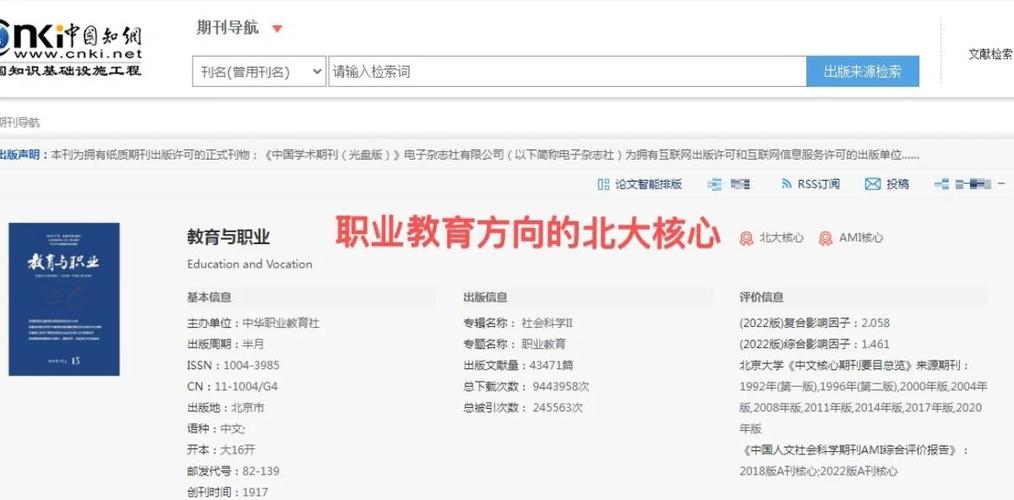1014x500 pixels.
Task: Click 总被引次数 245563次 value
Action: (557, 408)
